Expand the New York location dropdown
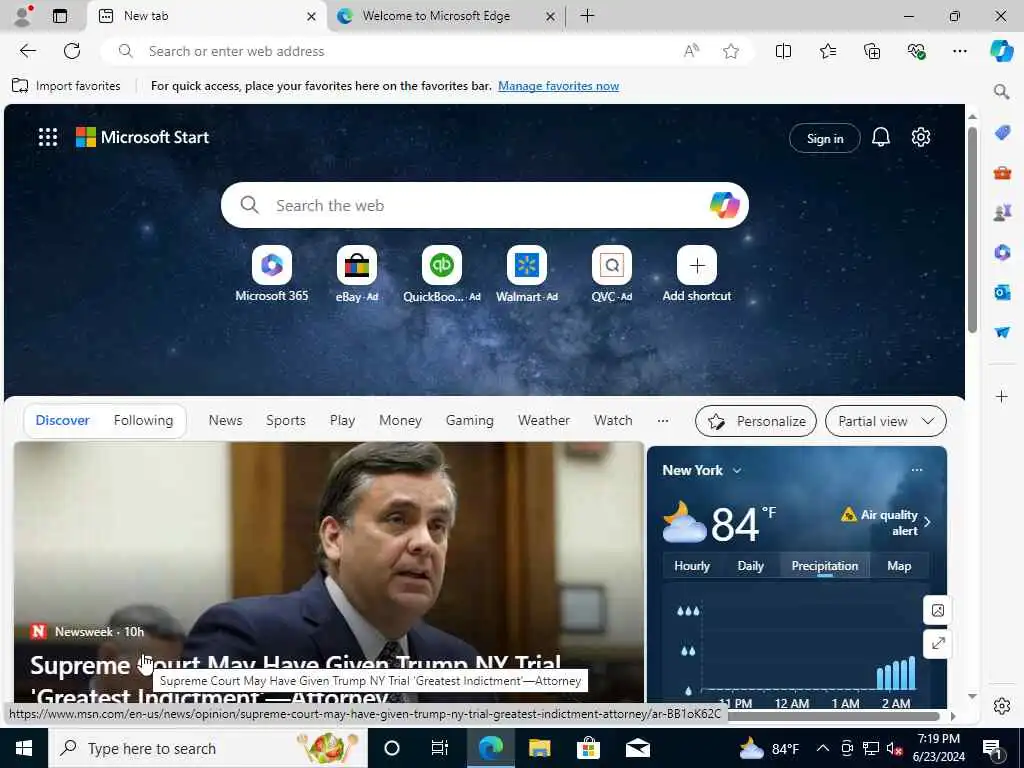This screenshot has width=1024, height=768. (737, 471)
